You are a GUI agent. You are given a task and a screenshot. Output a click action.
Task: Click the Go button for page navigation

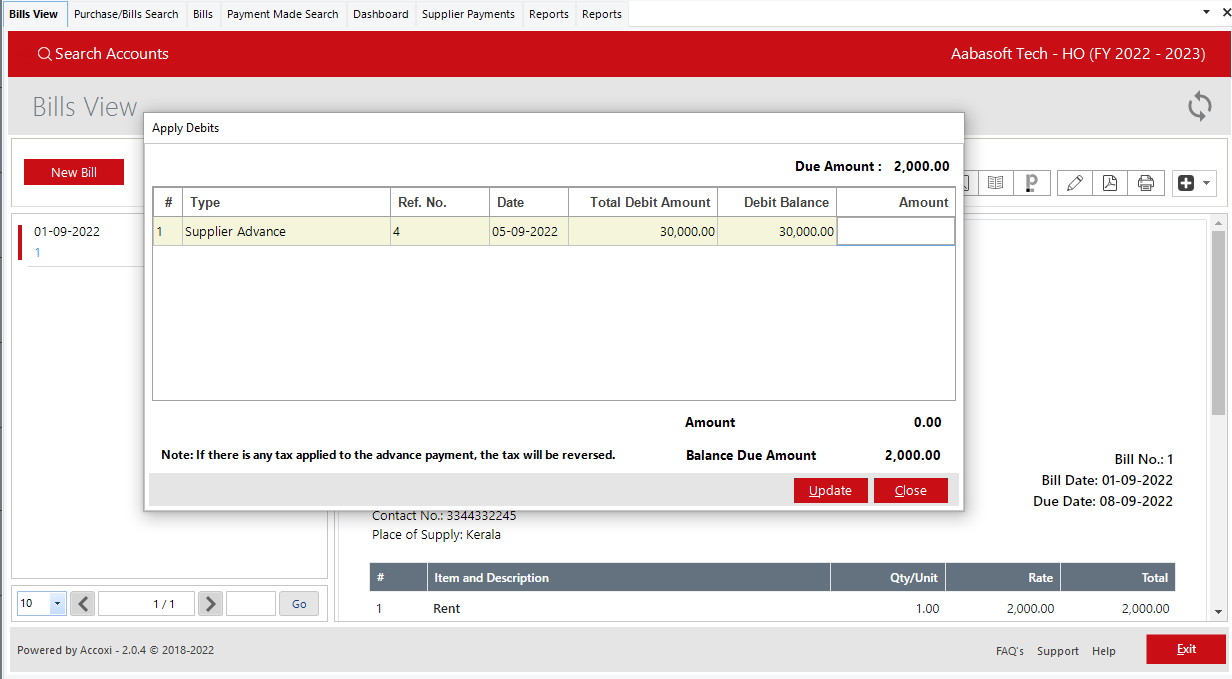click(298, 603)
